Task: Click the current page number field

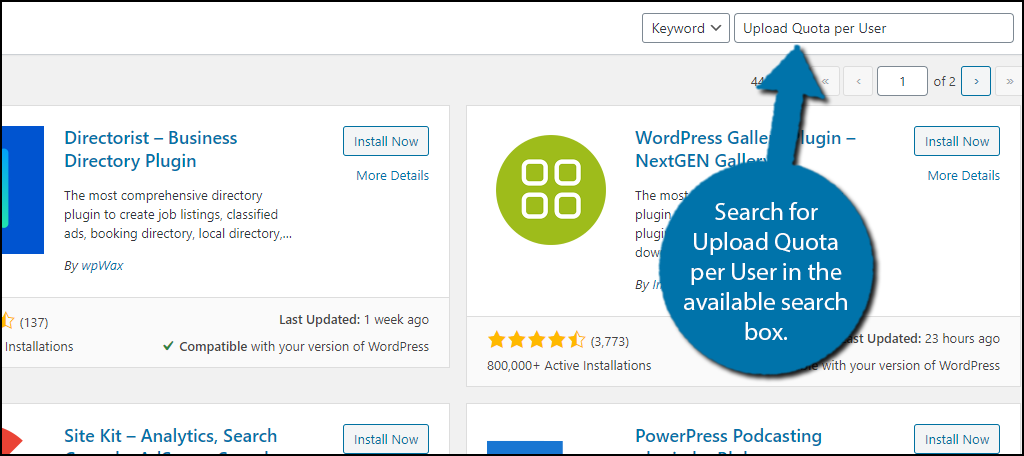Action: 903,81
